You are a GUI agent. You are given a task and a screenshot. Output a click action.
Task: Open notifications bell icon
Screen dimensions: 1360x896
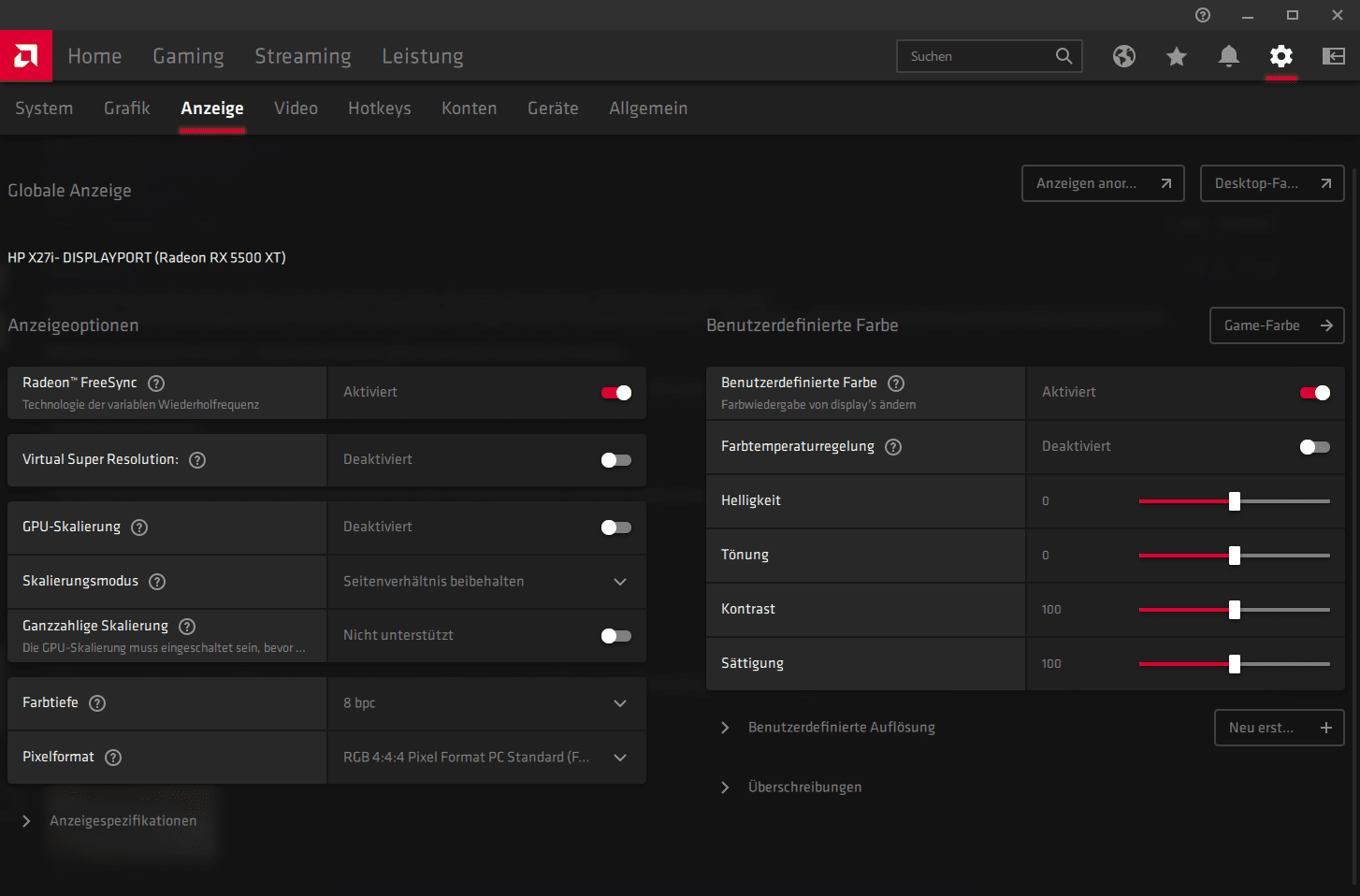tap(1229, 56)
